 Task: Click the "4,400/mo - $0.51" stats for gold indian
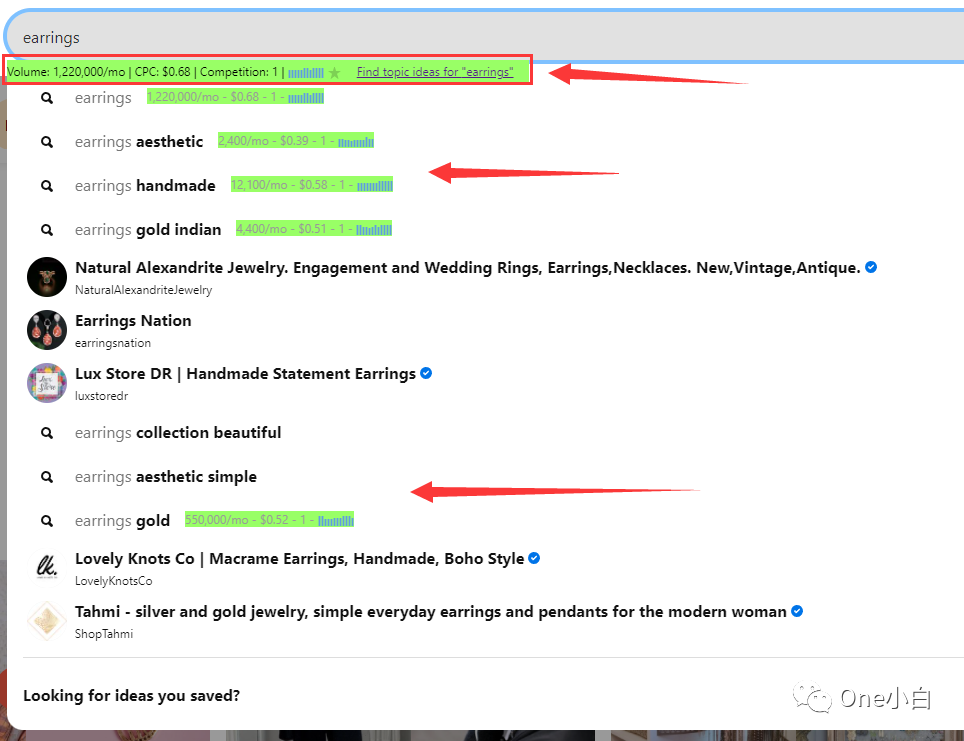[314, 229]
